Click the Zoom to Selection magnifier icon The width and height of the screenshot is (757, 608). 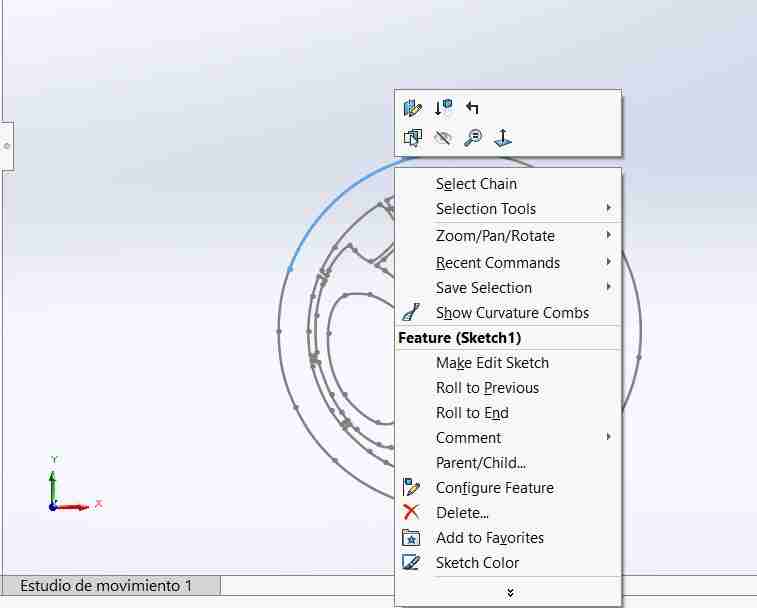click(x=473, y=138)
